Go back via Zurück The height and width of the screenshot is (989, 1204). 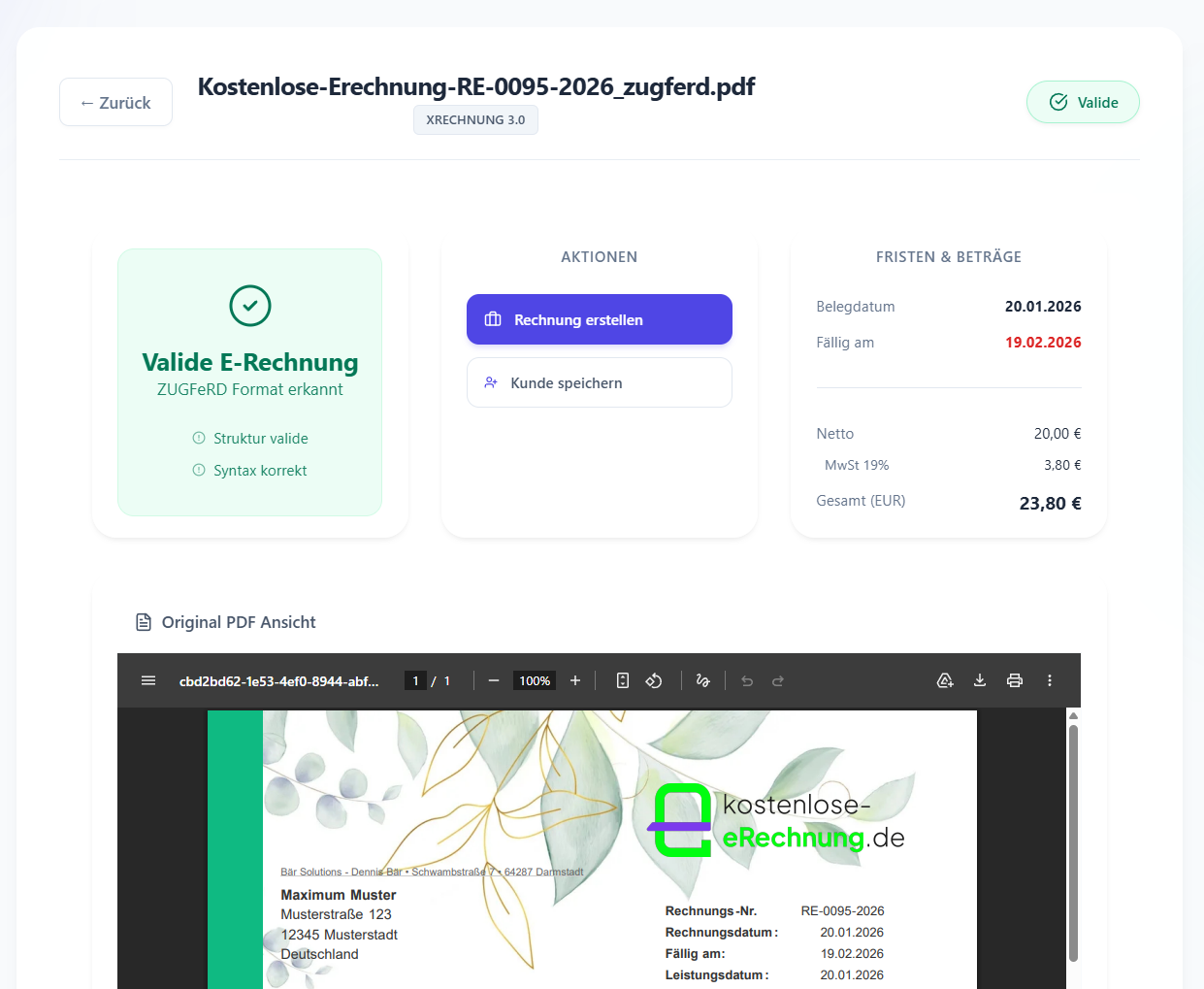(115, 102)
